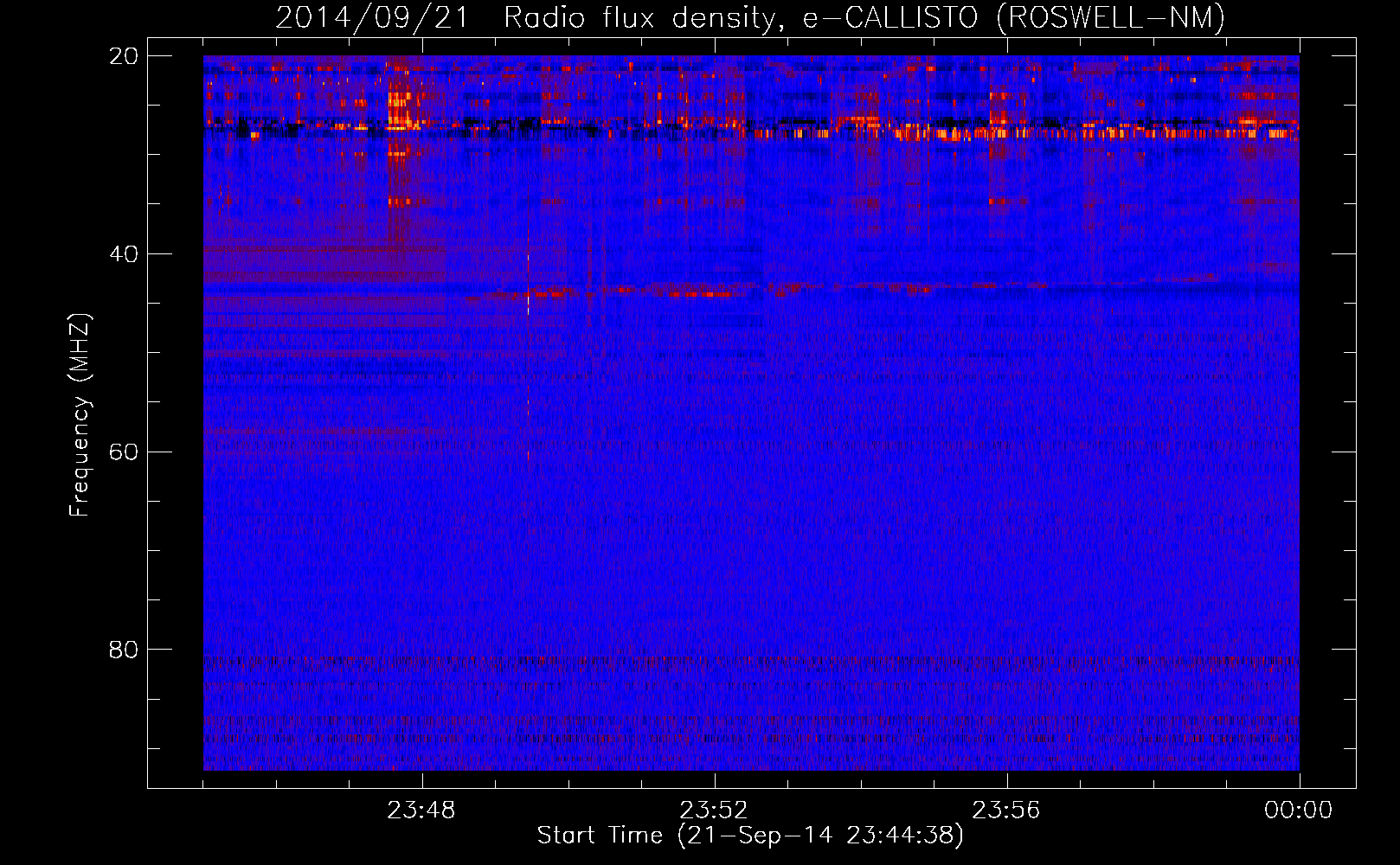The height and width of the screenshot is (865, 1400).
Task: Click the 23:56 time tick label
Action: (1006, 811)
